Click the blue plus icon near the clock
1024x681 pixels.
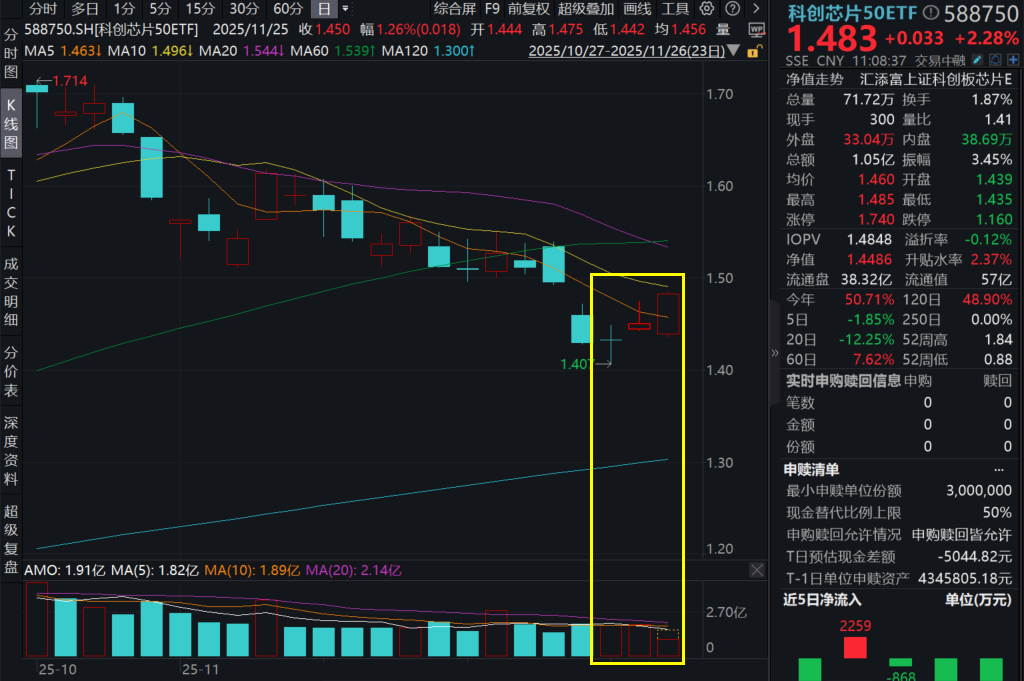click(1011, 60)
